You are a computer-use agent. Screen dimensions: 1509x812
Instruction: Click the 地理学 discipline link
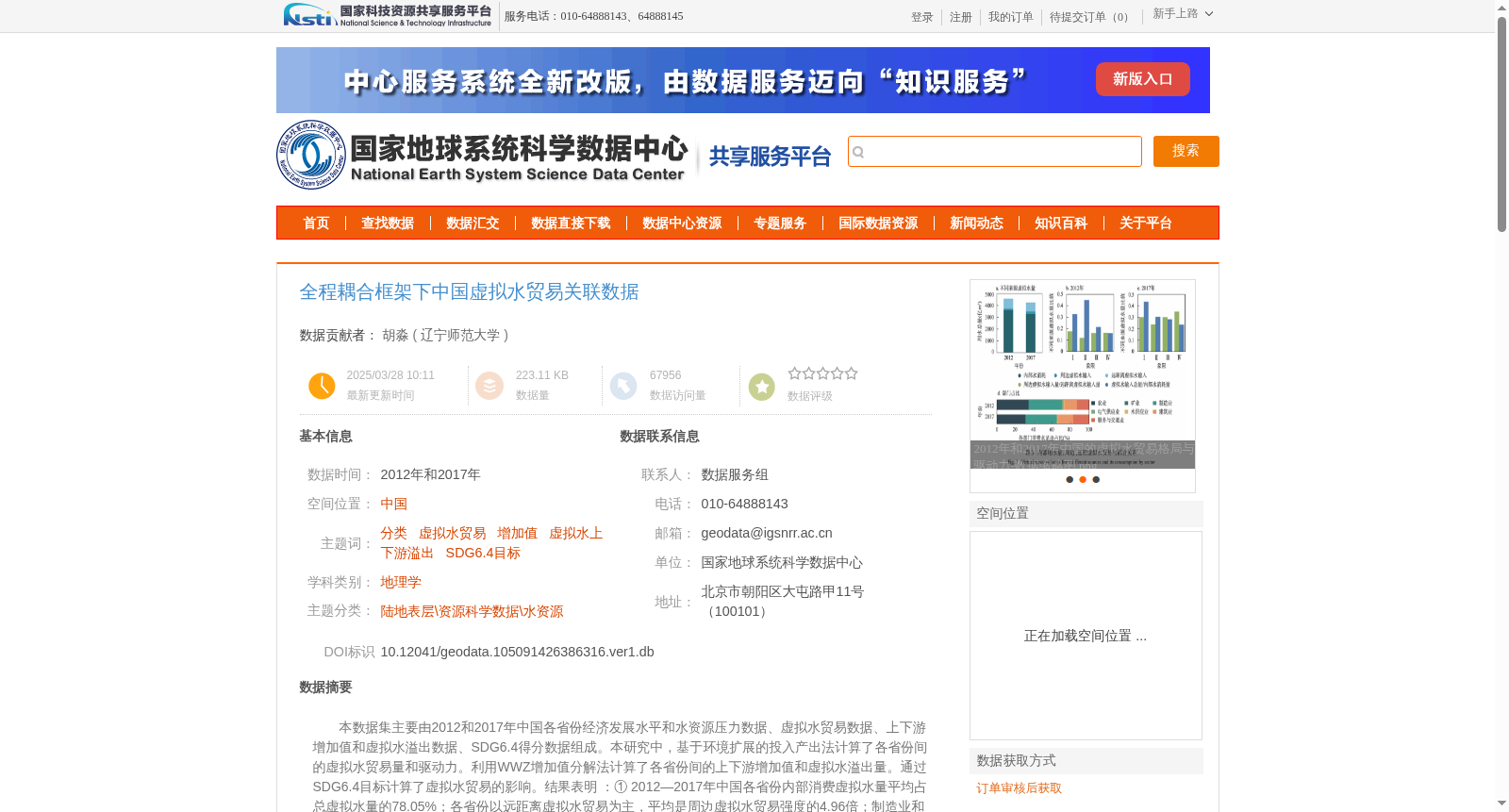(401, 582)
